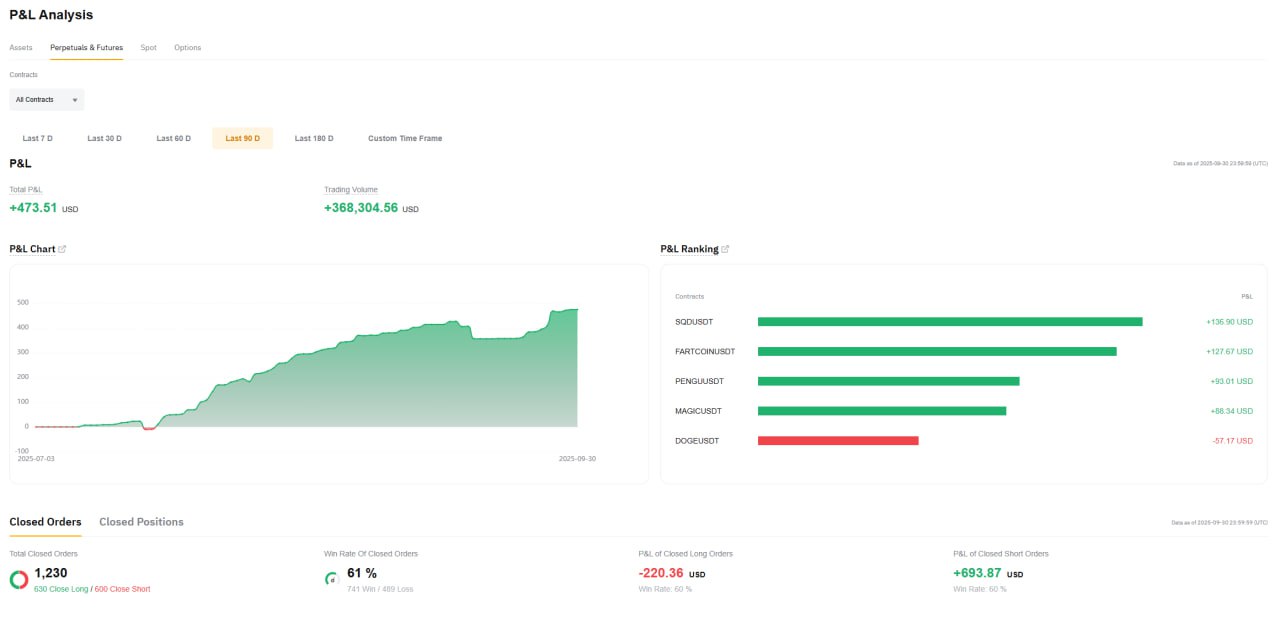The image size is (1280, 617).
Task: Switch to Last 60 D range
Action: (173, 138)
